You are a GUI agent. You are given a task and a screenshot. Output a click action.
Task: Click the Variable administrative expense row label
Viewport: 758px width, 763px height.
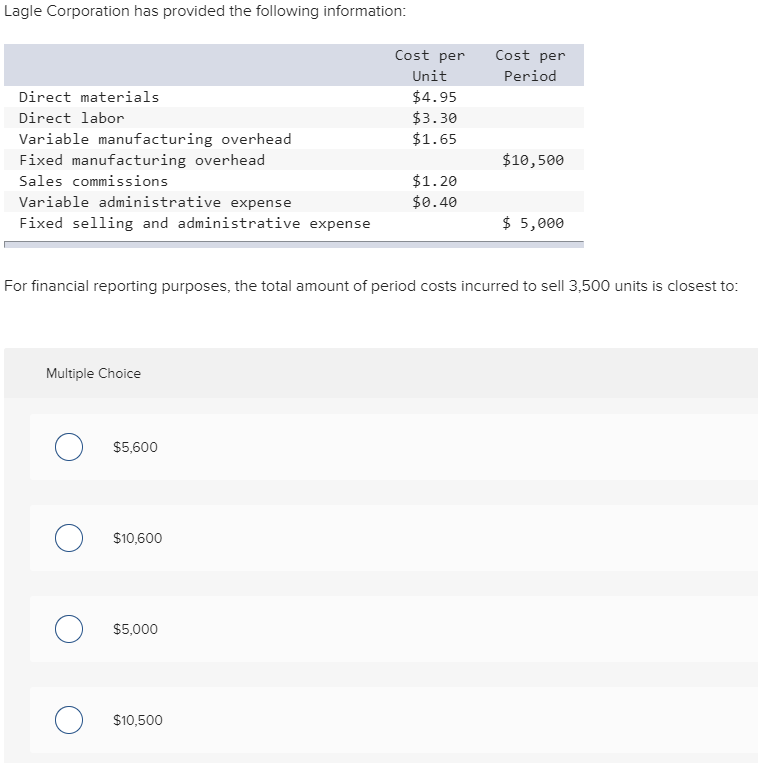(155, 202)
